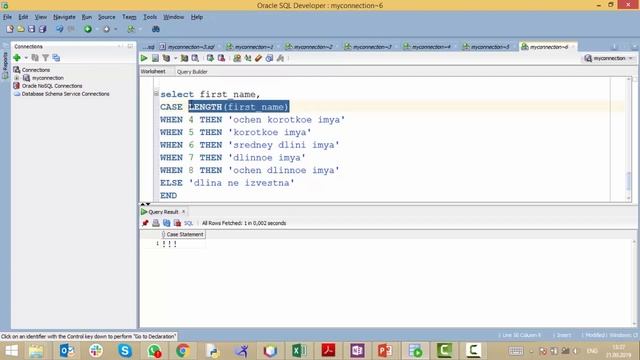The height and width of the screenshot is (360, 640).
Task: Click the Explain Plan icon
Action: (x=166, y=58)
